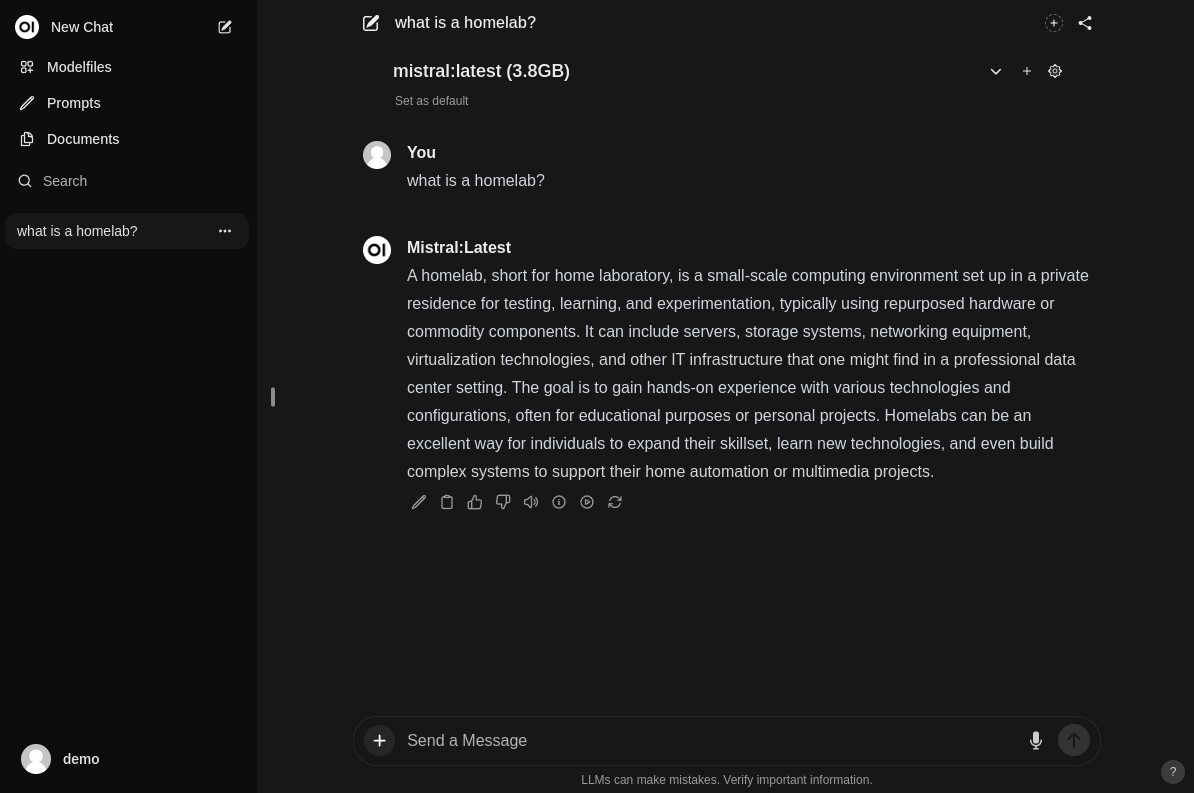Screen dimensions: 1194x793
Task: Click the 'what is a homelab?' header title
Action: click(x=465, y=23)
